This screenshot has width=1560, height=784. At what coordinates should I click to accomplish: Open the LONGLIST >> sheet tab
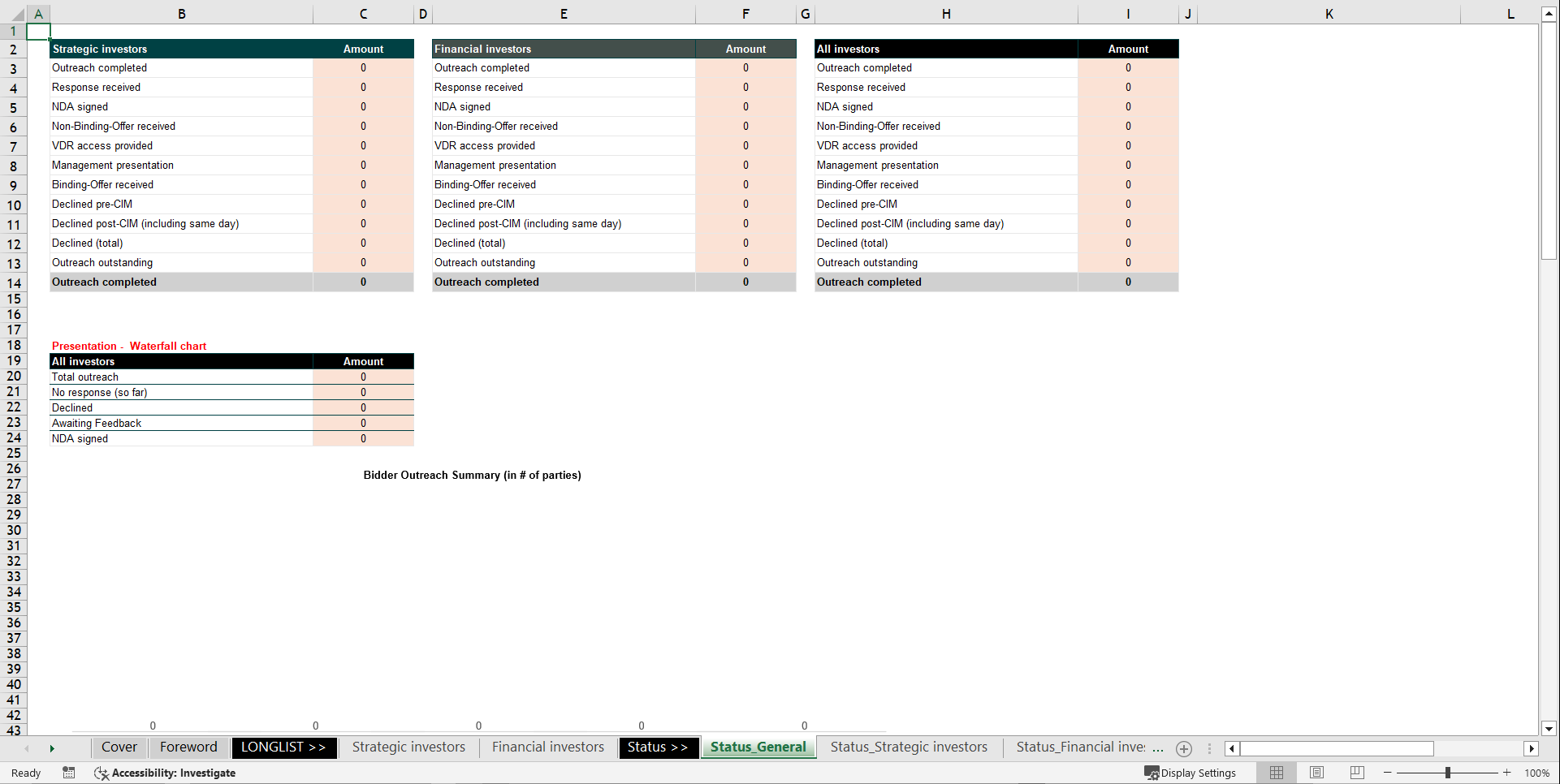(x=283, y=747)
